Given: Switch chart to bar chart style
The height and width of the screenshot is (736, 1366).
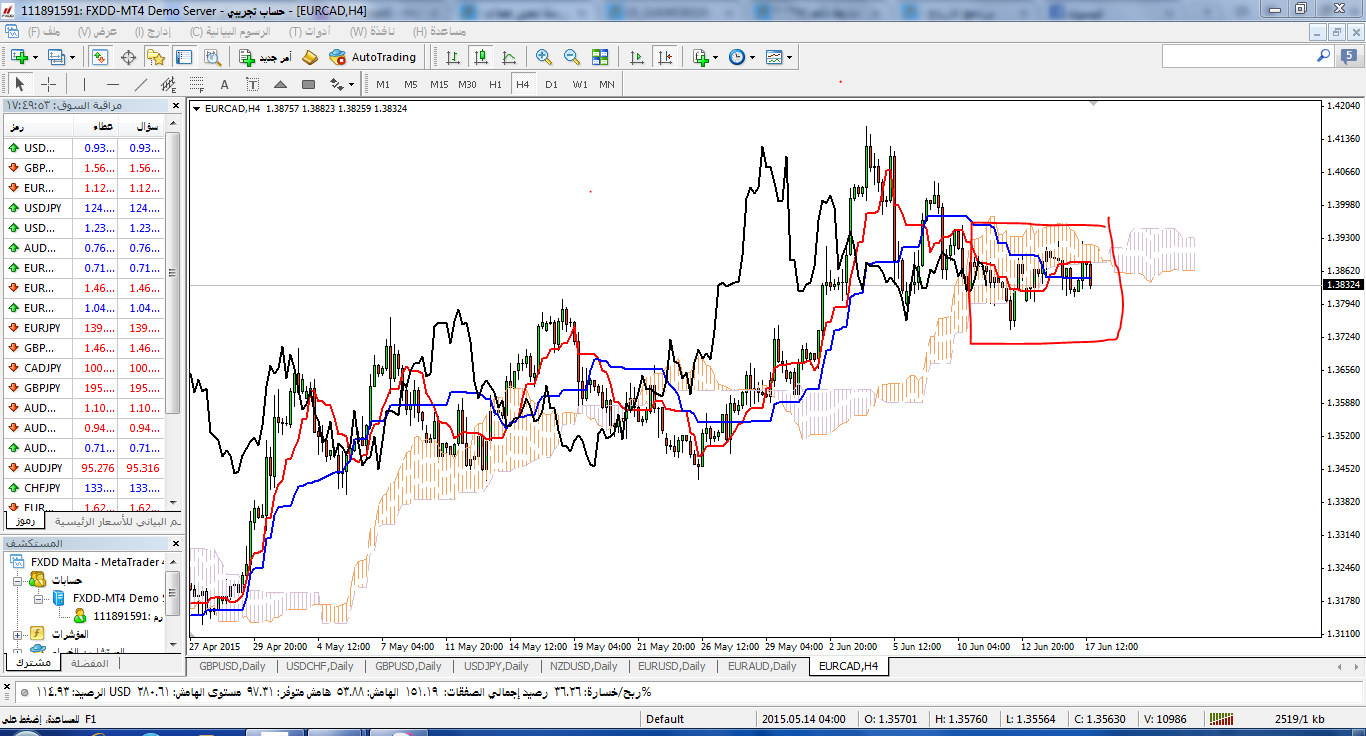Looking at the screenshot, I should [x=454, y=57].
